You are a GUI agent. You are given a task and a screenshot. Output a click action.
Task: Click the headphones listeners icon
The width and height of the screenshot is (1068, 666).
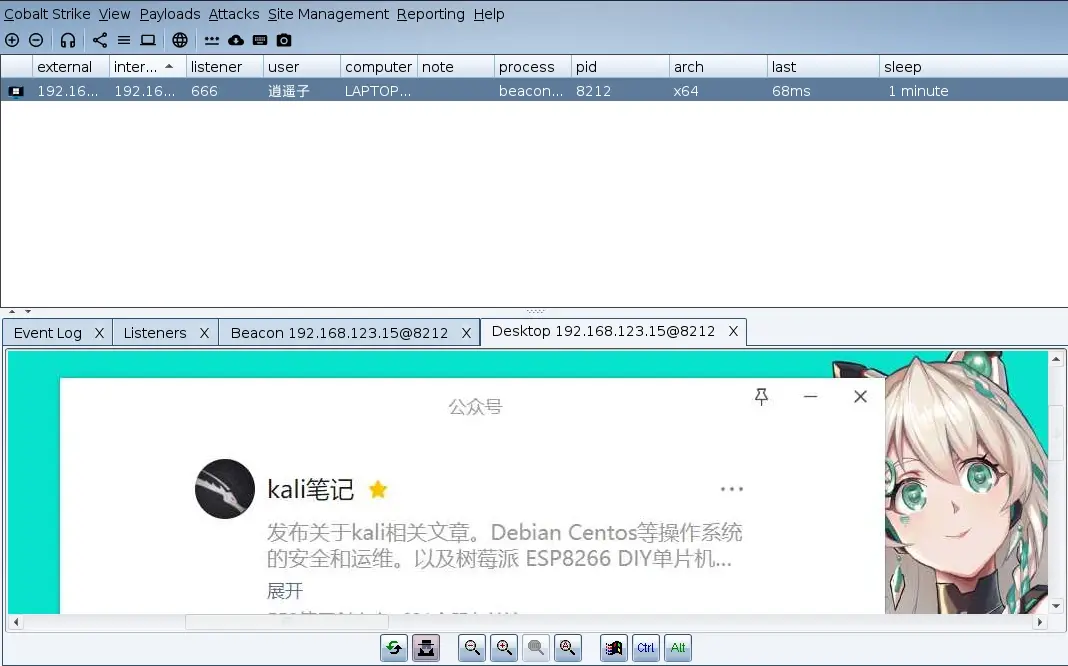[x=67, y=40]
